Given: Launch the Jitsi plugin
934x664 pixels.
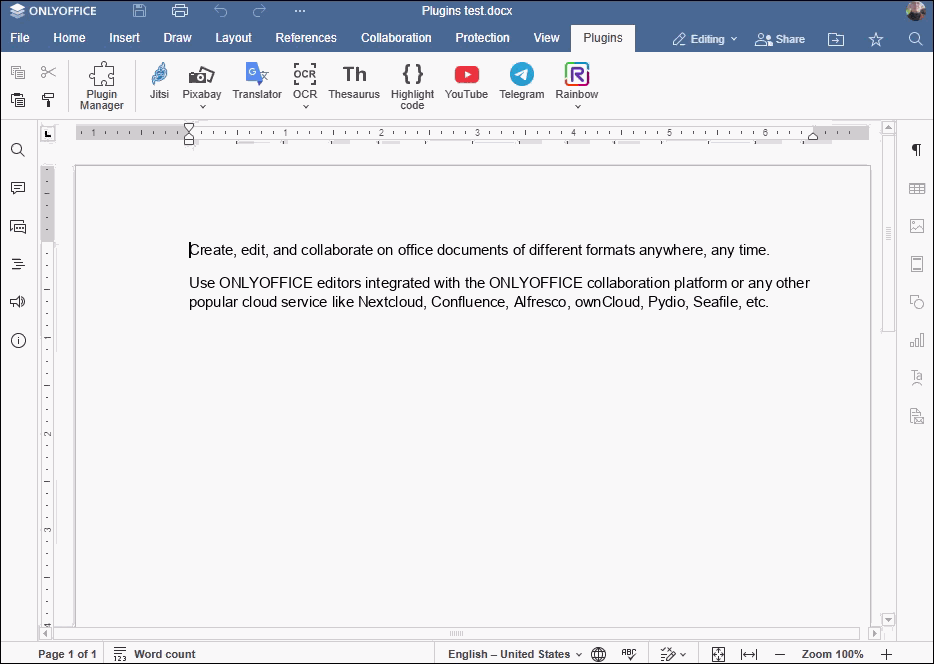Looking at the screenshot, I should click(159, 82).
